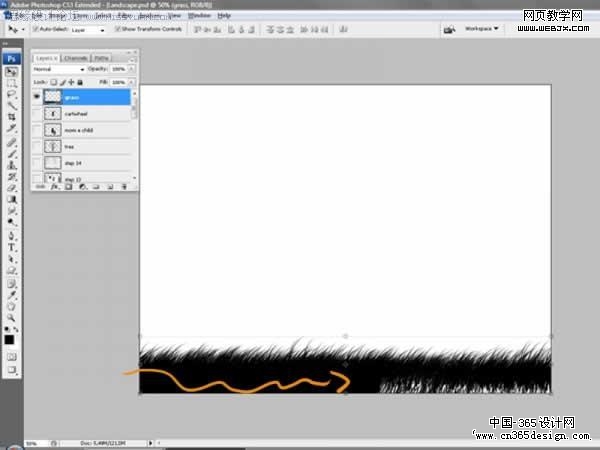This screenshot has width=600, height=450.
Task: Open the Layers panel options menu
Action: (132, 59)
